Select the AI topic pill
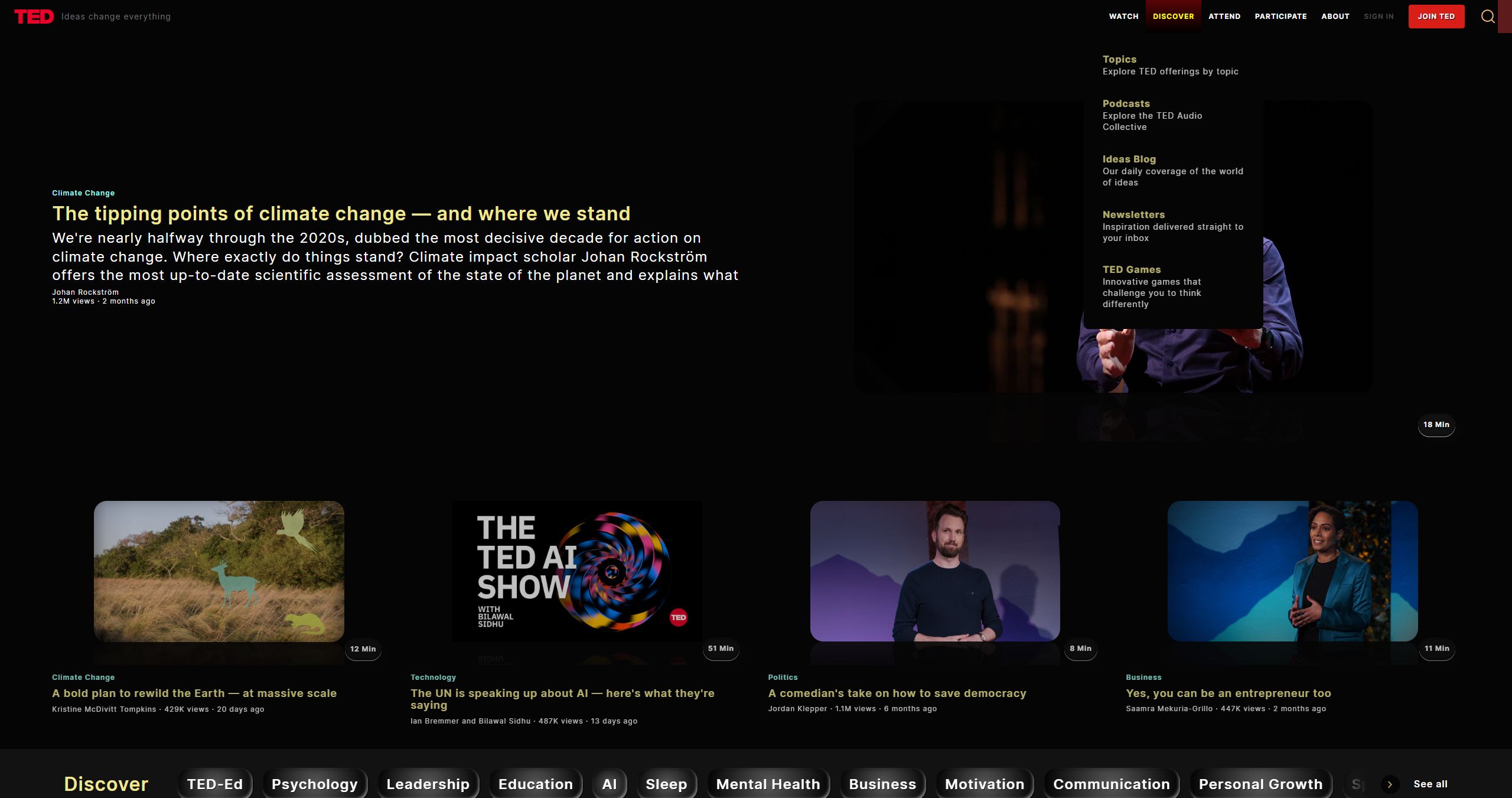 click(610, 784)
